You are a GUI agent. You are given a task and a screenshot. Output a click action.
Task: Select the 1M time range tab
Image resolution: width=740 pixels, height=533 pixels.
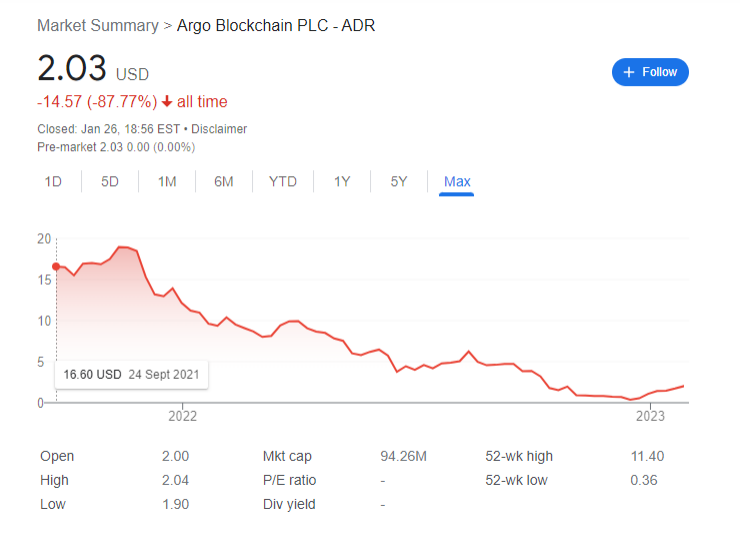click(167, 181)
